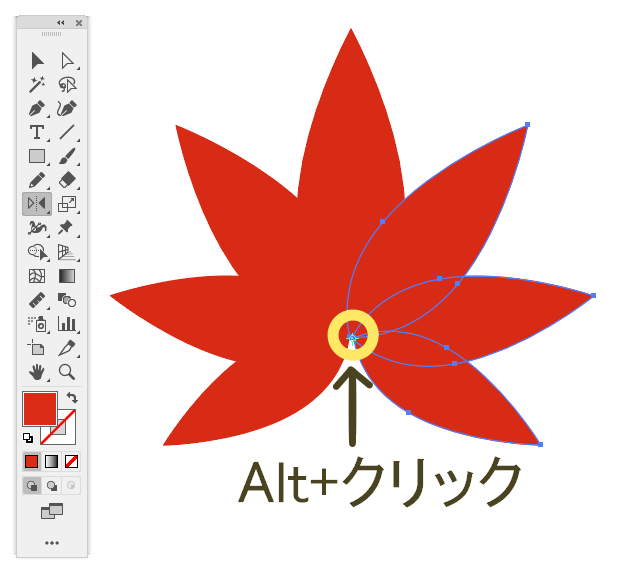Viewport: 621px width, 576px height.
Task: Select the Gradient tool
Action: click(67, 276)
